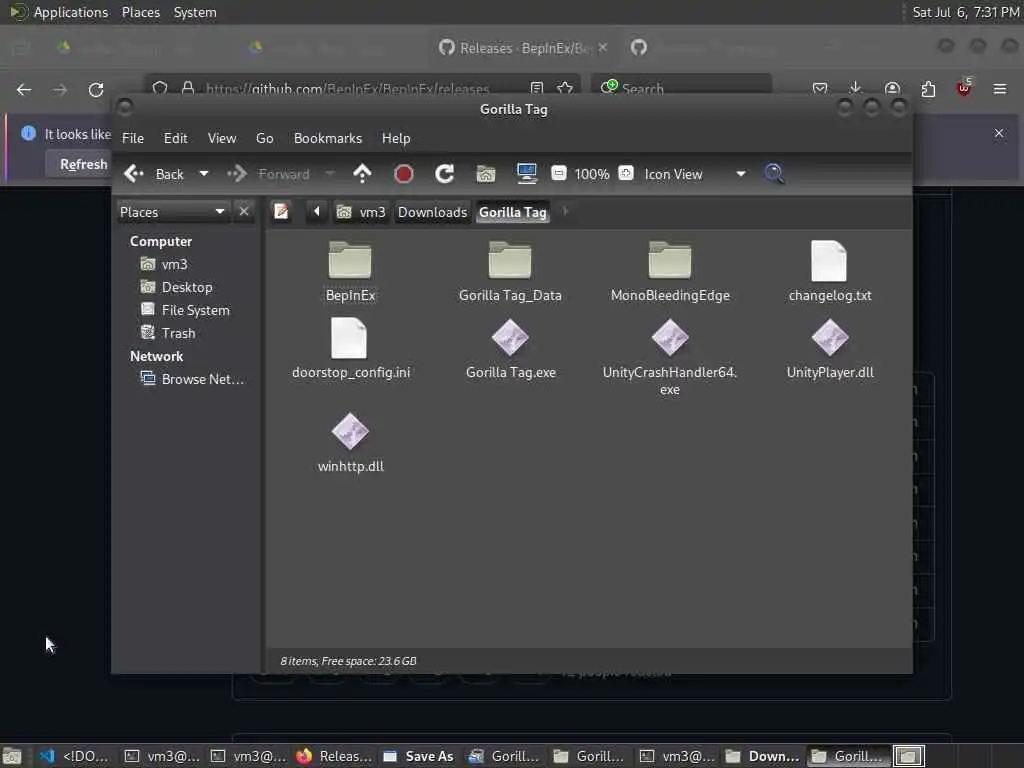Click the Firefox Search field

[682, 88]
